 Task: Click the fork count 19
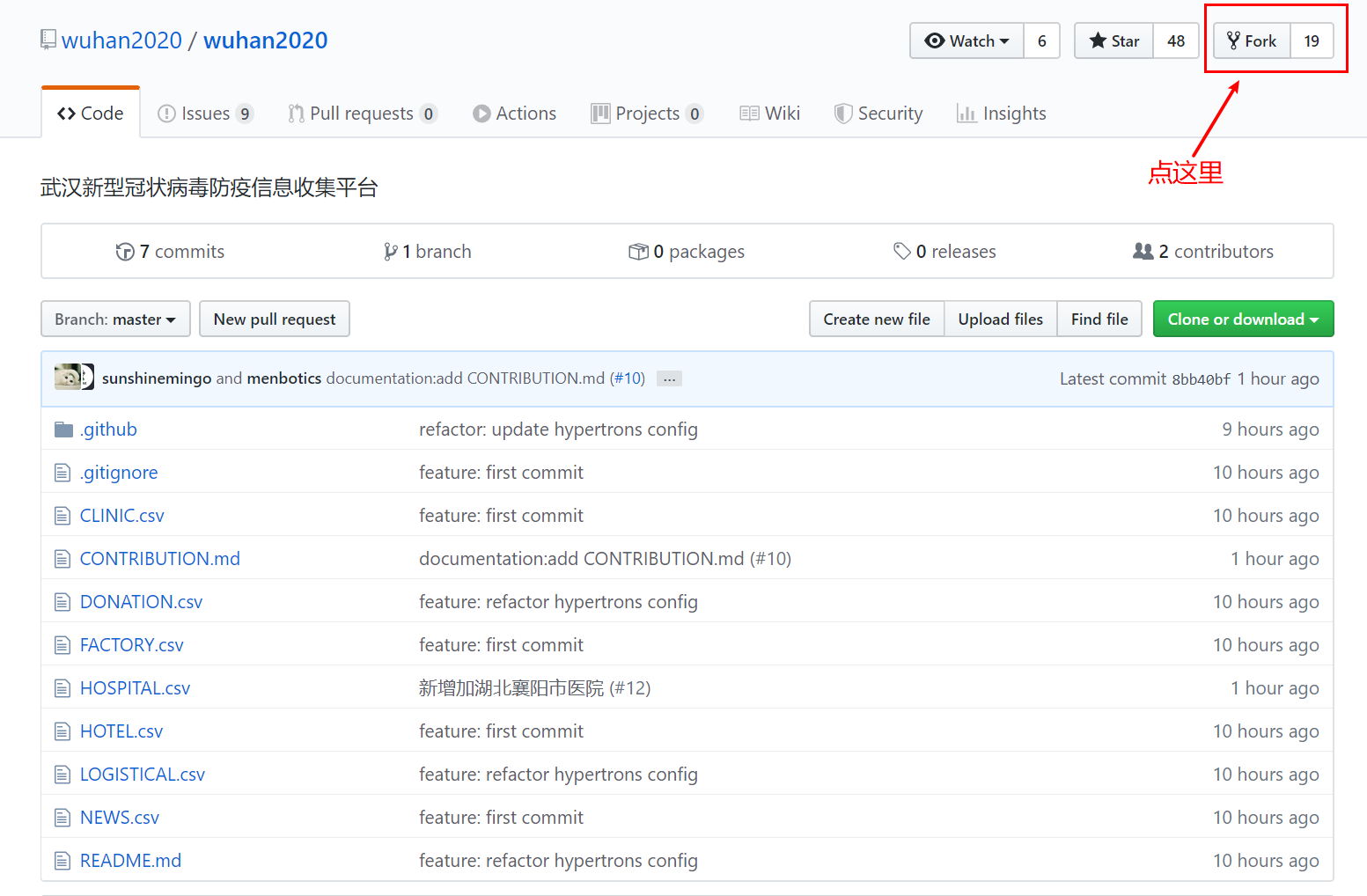point(1312,40)
